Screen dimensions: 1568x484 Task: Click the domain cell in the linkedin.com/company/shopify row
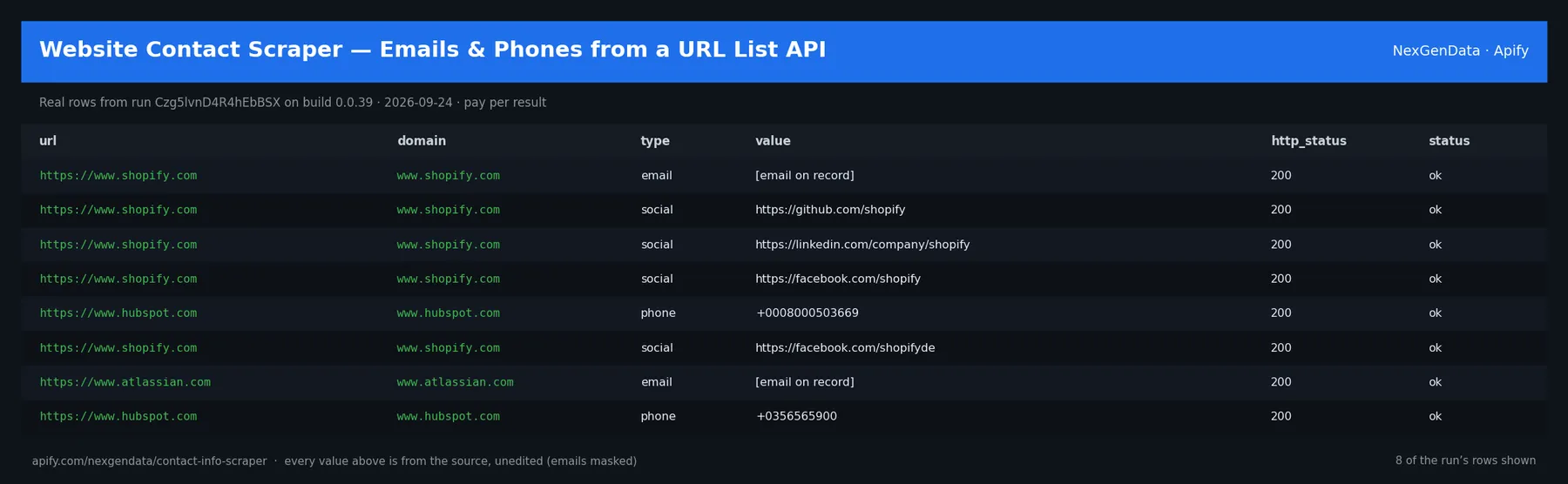coord(448,245)
